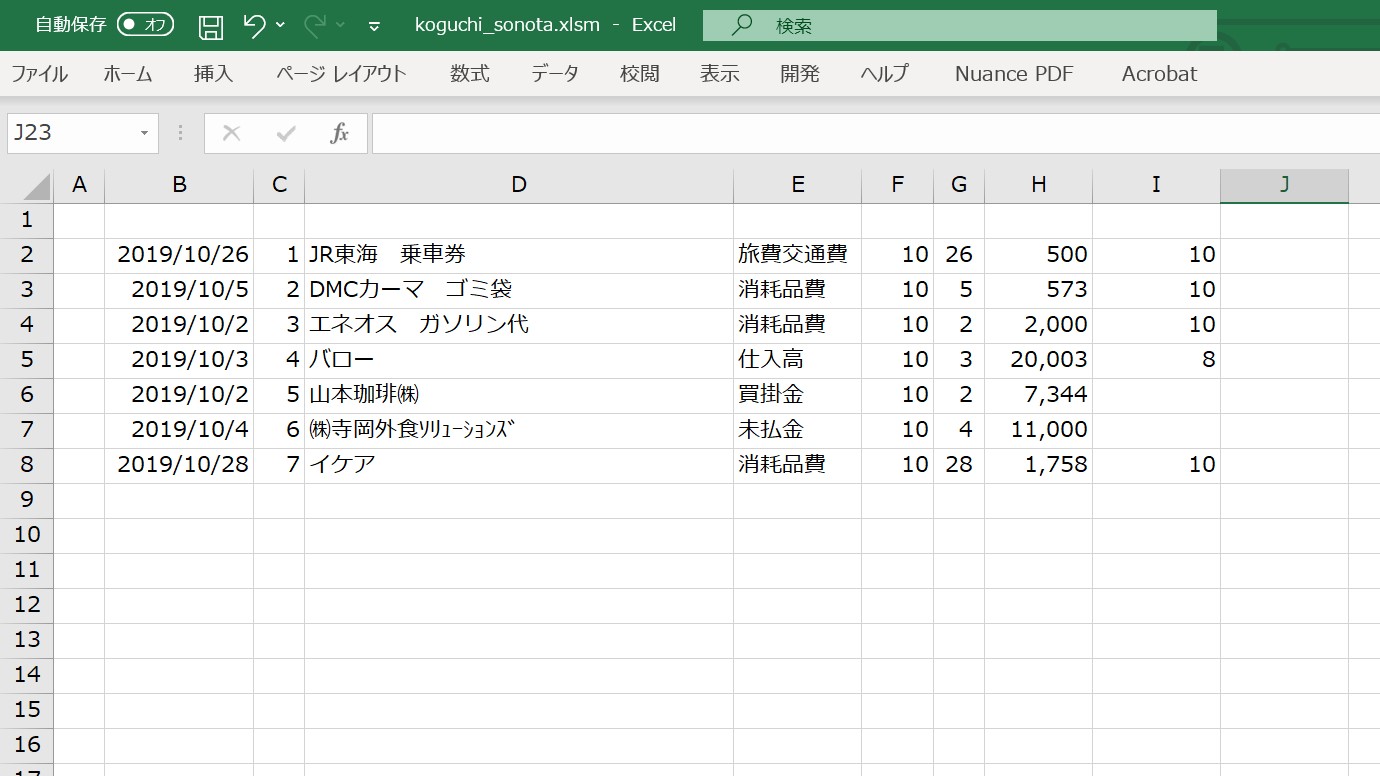This screenshot has height=776, width=1380.
Task: Select the amount cell 11,000
Action: [1038, 429]
